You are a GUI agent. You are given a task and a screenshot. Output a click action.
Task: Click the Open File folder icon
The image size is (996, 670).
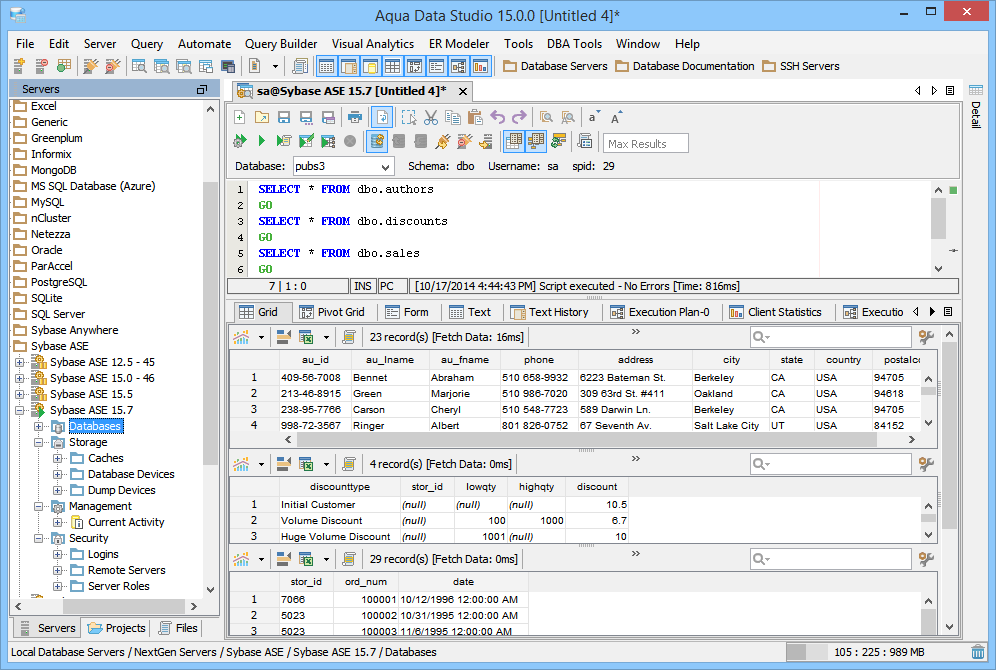(262, 117)
